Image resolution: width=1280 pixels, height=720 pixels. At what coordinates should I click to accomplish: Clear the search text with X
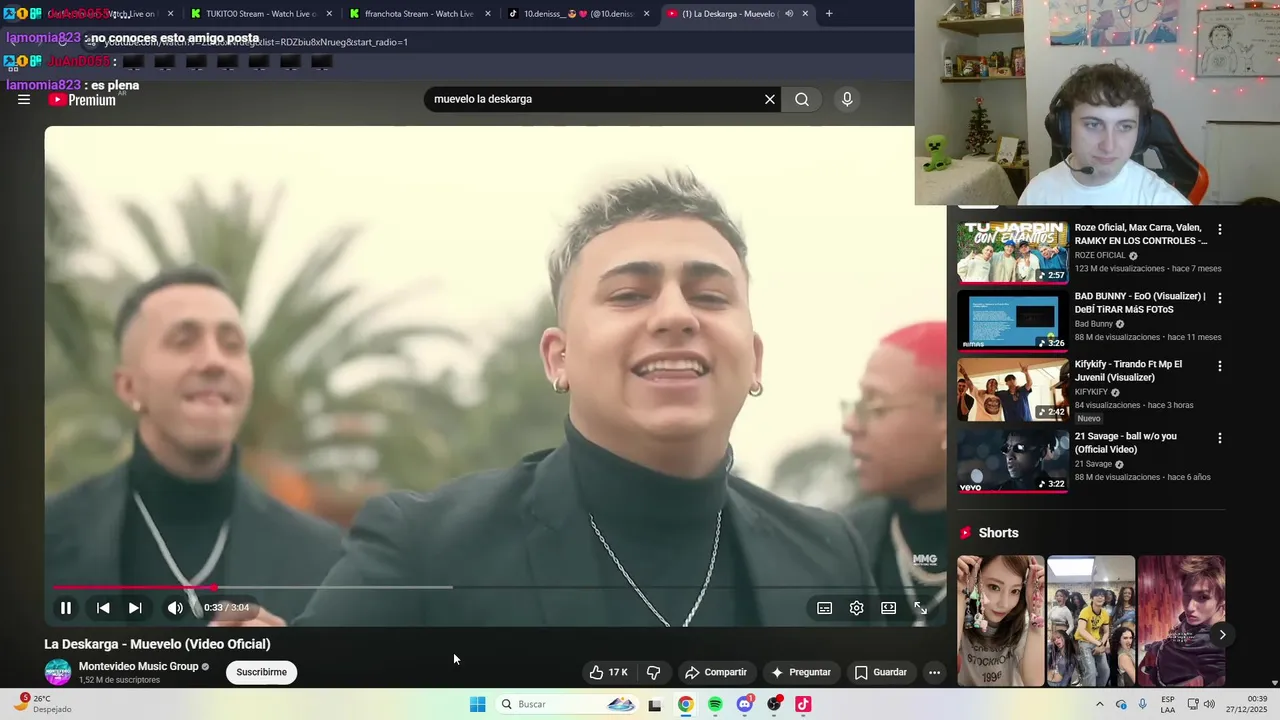770,99
